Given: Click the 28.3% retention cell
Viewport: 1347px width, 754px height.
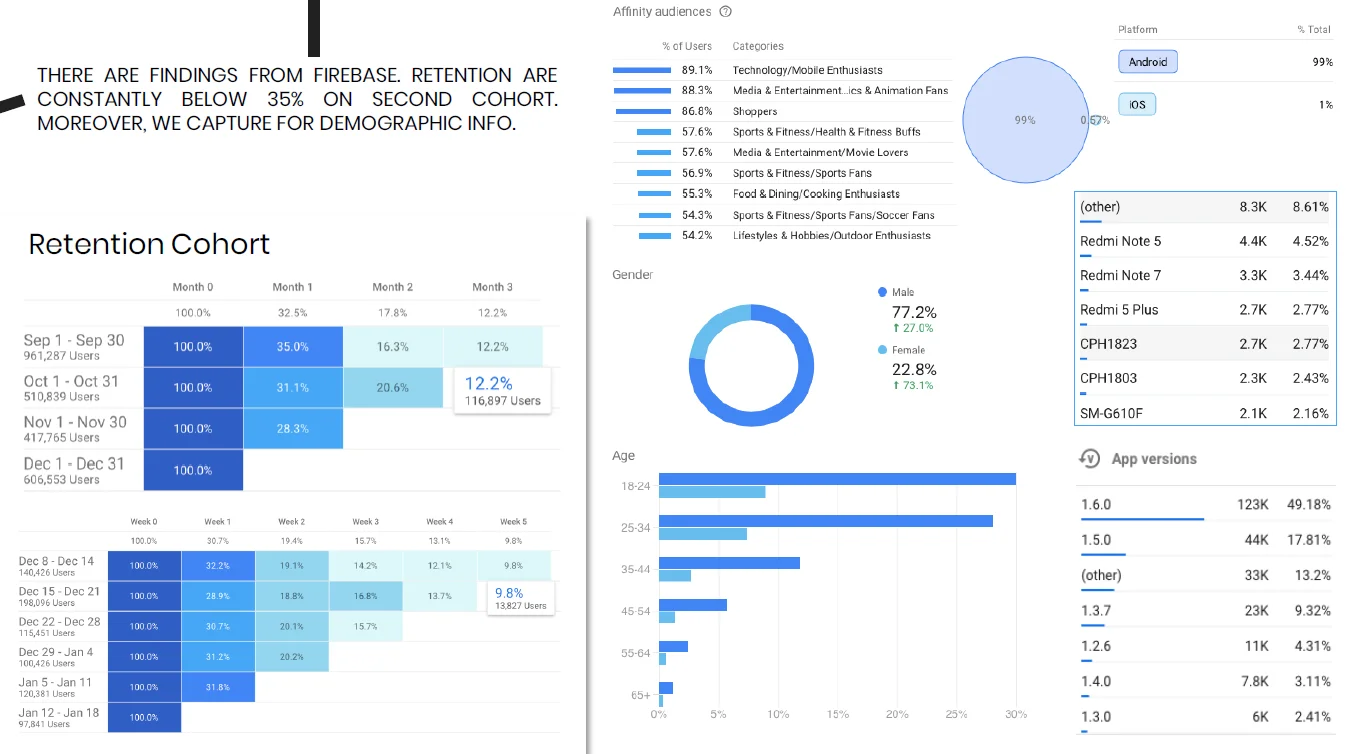Looking at the screenshot, I should click(293, 429).
